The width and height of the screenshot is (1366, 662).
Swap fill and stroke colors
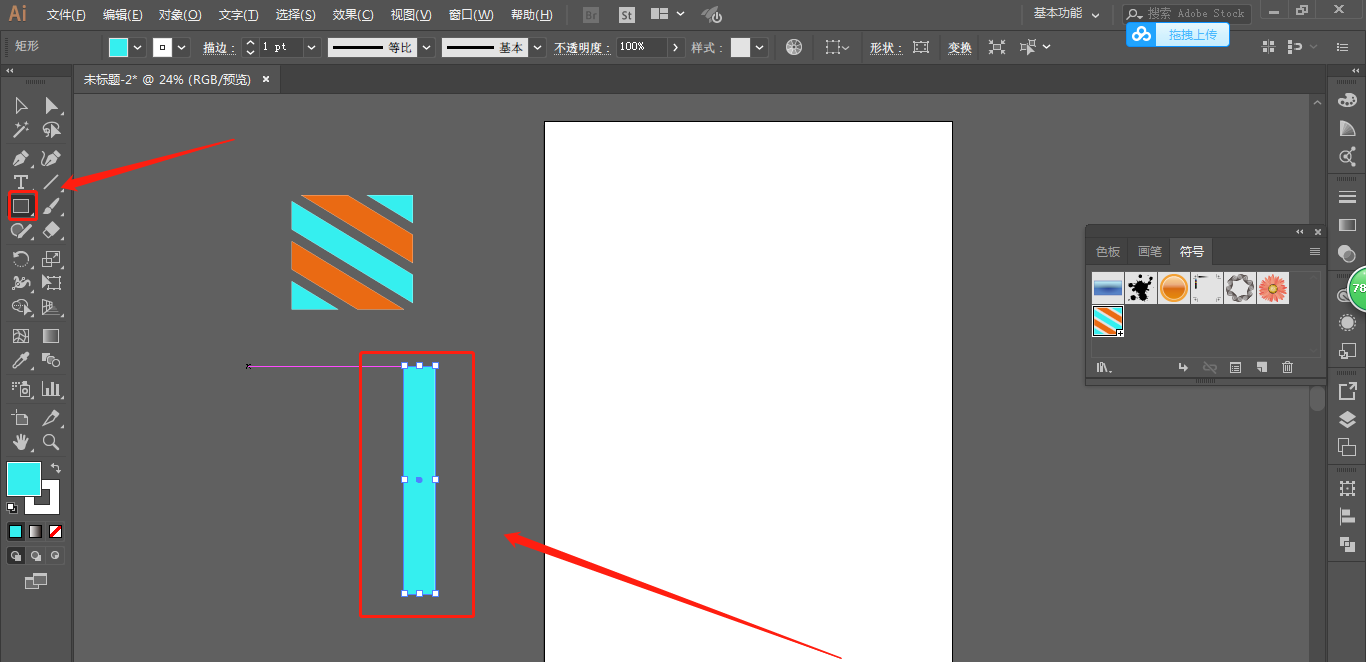click(x=56, y=467)
